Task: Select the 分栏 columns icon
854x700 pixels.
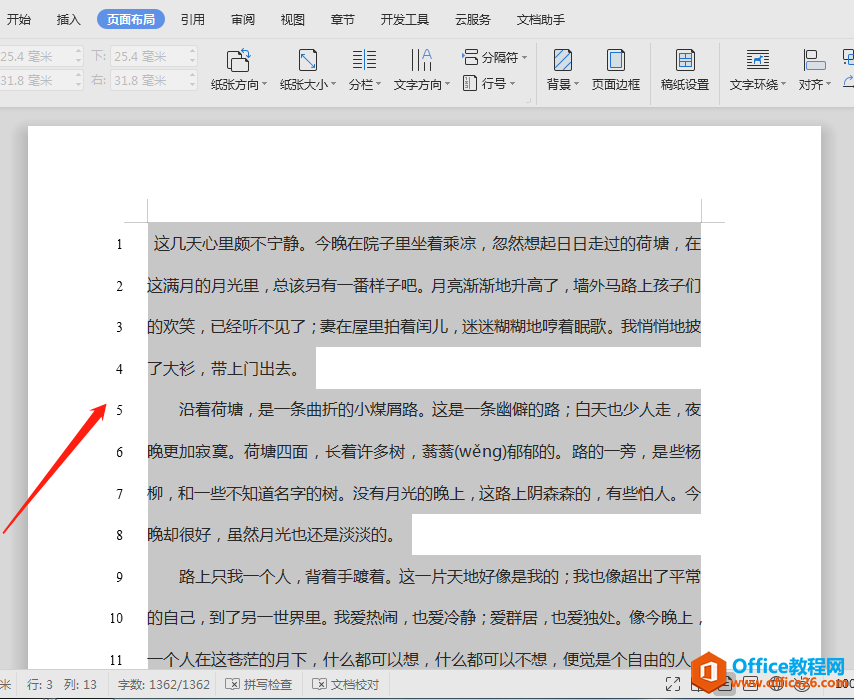Action: click(364, 60)
